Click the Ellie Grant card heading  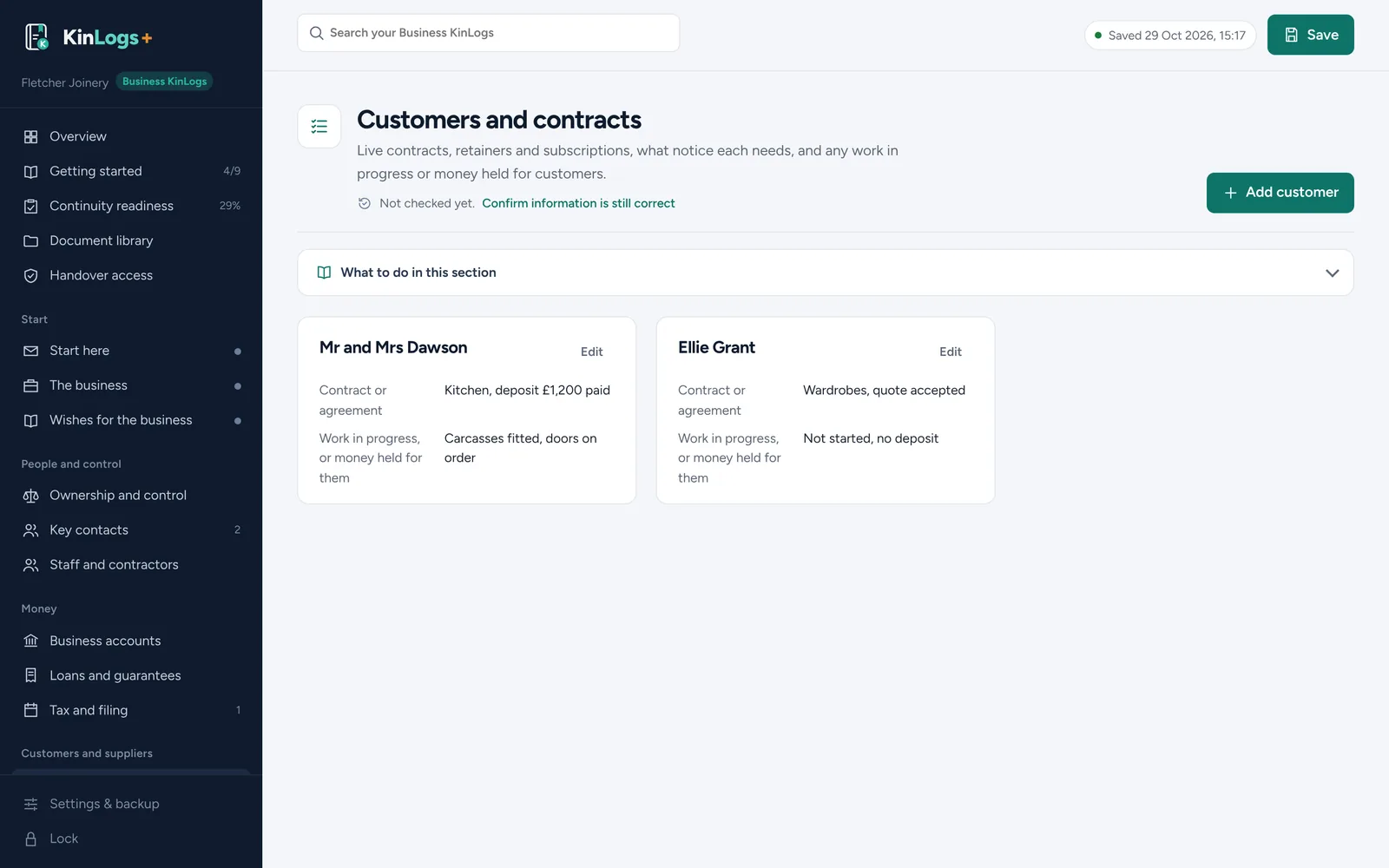716,348
